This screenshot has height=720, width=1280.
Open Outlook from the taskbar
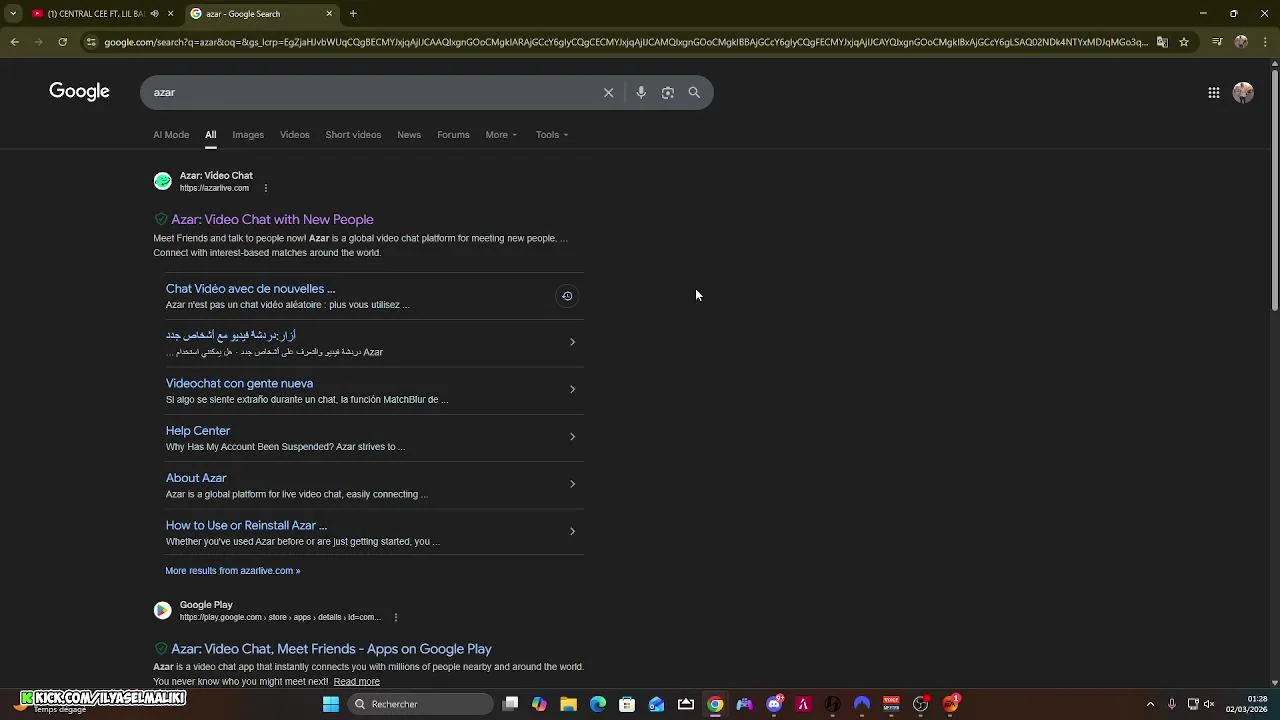tap(656, 704)
